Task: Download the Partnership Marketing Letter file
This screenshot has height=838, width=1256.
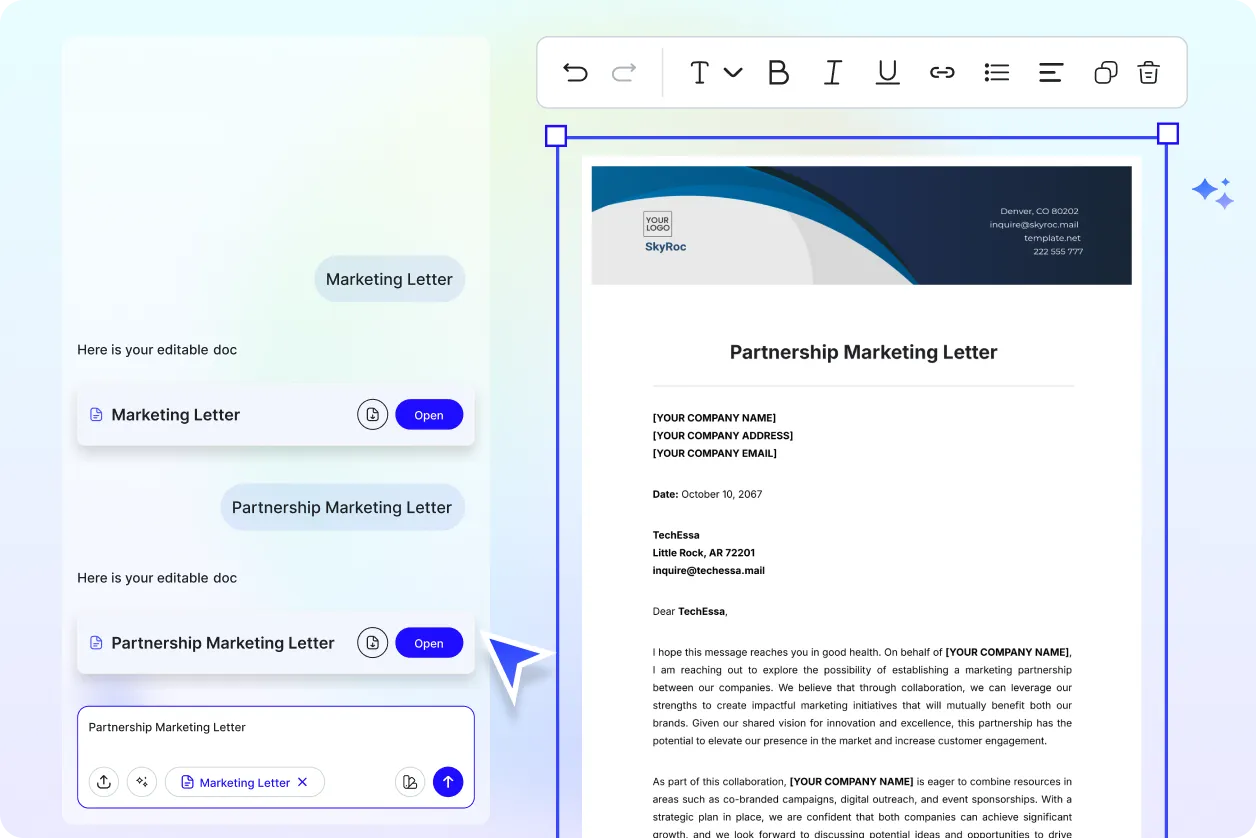Action: [372, 643]
